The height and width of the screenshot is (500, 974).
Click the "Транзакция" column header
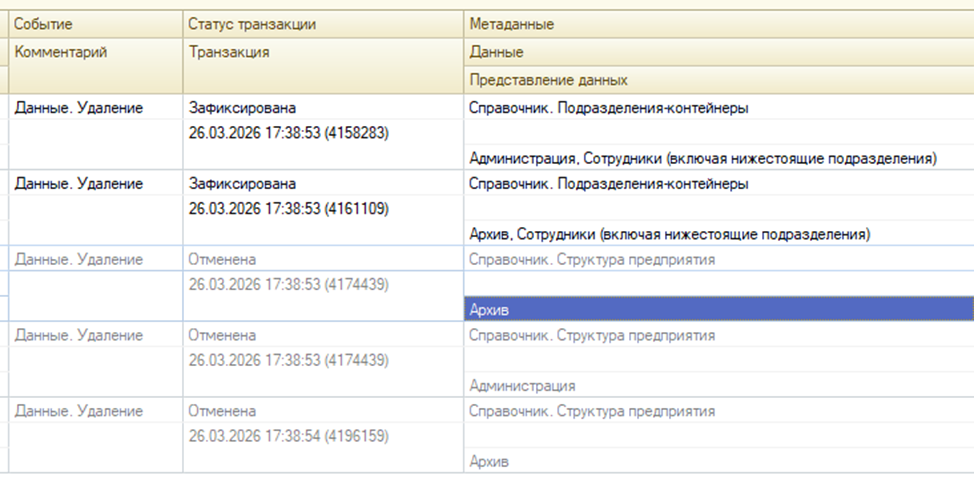click(x=229, y=52)
